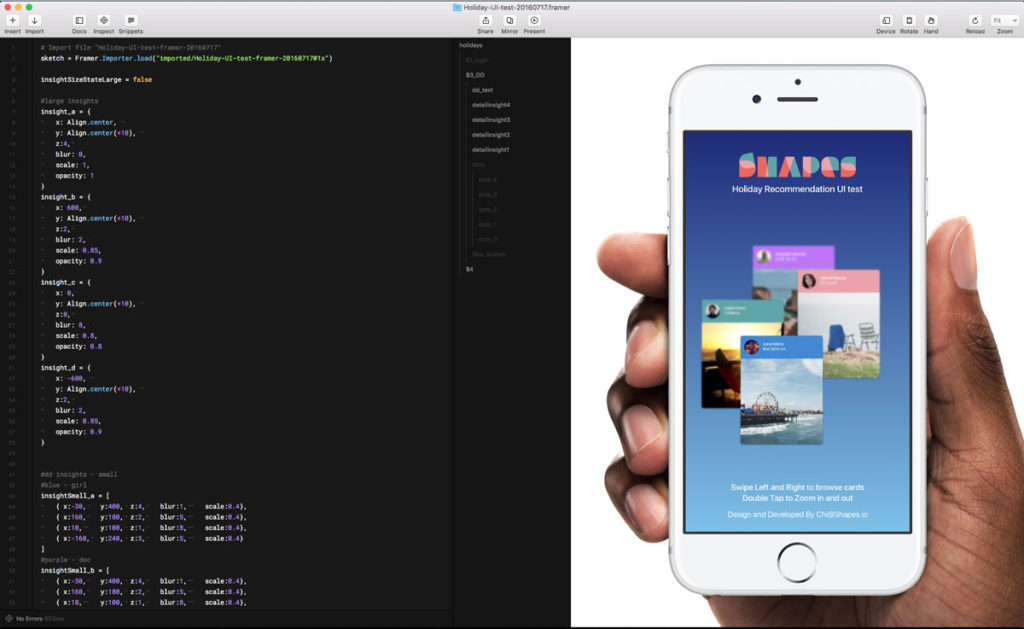
Task: Open the Import tool
Action: click(34, 20)
